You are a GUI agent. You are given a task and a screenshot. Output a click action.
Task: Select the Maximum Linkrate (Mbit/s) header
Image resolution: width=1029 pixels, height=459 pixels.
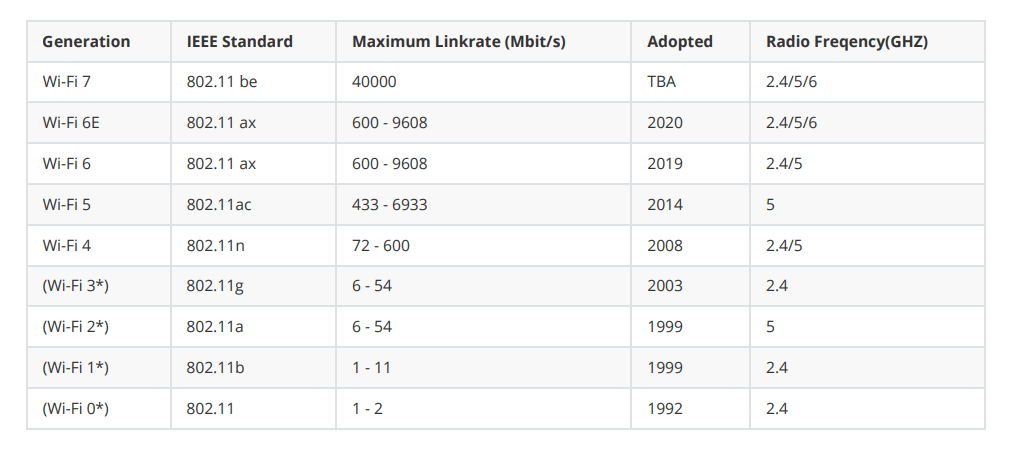[x=459, y=41]
